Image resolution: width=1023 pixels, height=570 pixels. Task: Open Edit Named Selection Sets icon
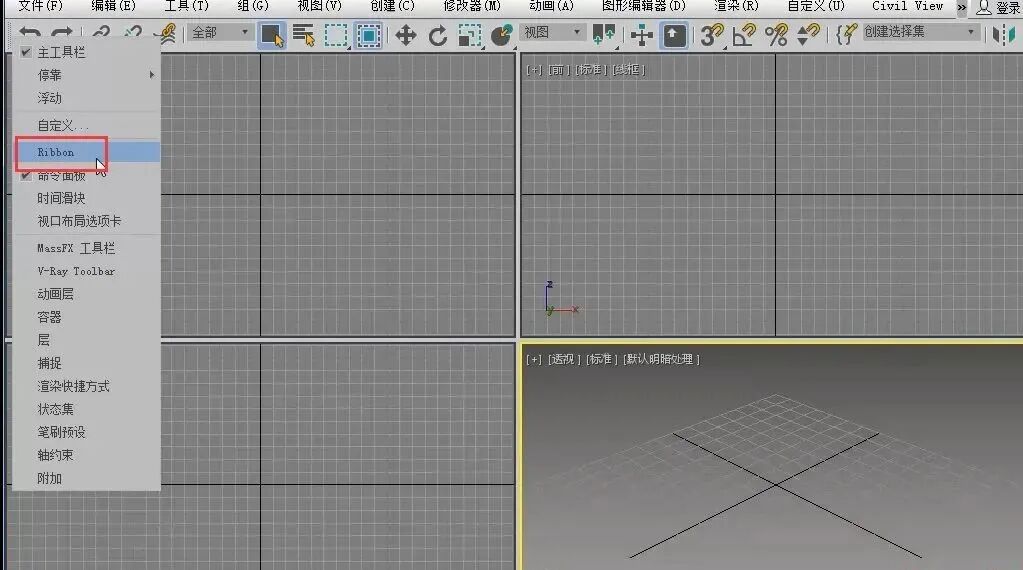coord(846,34)
